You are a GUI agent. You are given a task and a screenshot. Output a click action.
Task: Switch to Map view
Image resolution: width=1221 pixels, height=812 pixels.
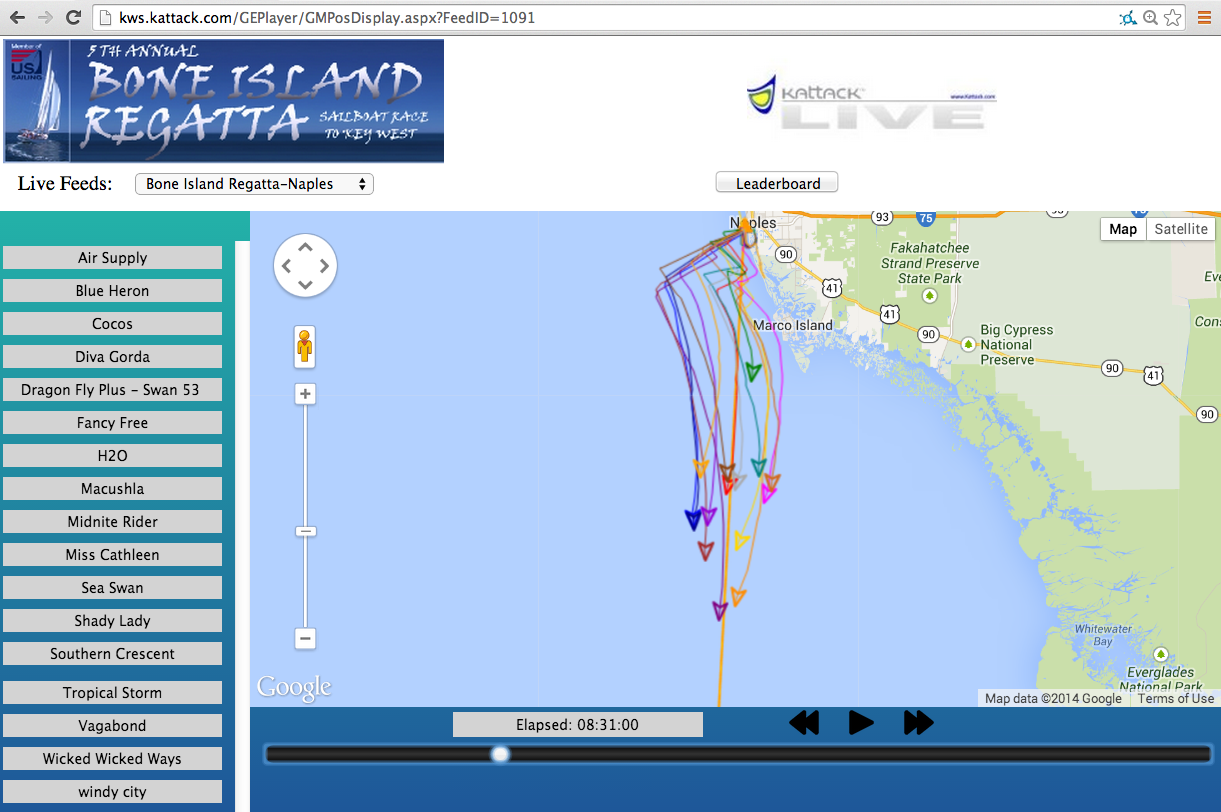pos(1123,229)
